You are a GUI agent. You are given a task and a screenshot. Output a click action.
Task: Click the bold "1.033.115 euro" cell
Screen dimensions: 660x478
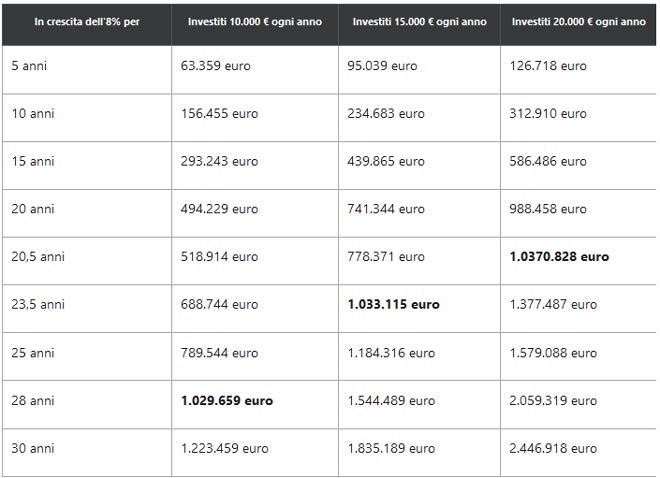(x=393, y=305)
